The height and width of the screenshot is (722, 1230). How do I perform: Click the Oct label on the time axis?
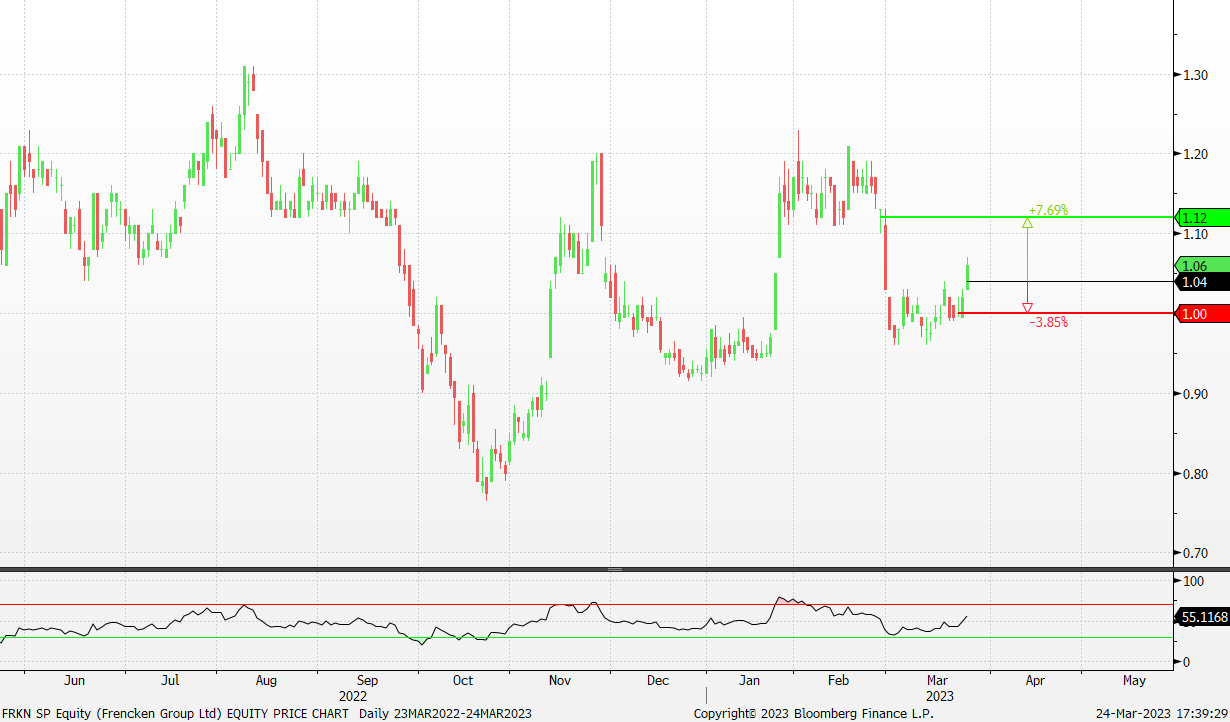pyautogui.click(x=462, y=680)
